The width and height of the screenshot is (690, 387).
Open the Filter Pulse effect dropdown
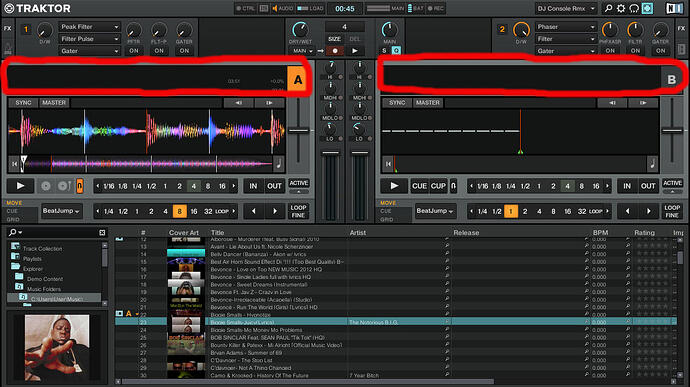tap(90, 39)
